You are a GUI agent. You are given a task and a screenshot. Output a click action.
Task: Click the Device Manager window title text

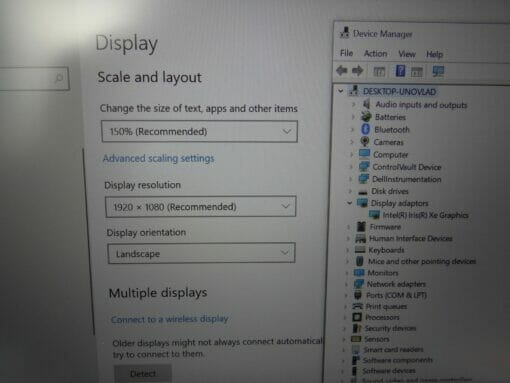(383, 34)
